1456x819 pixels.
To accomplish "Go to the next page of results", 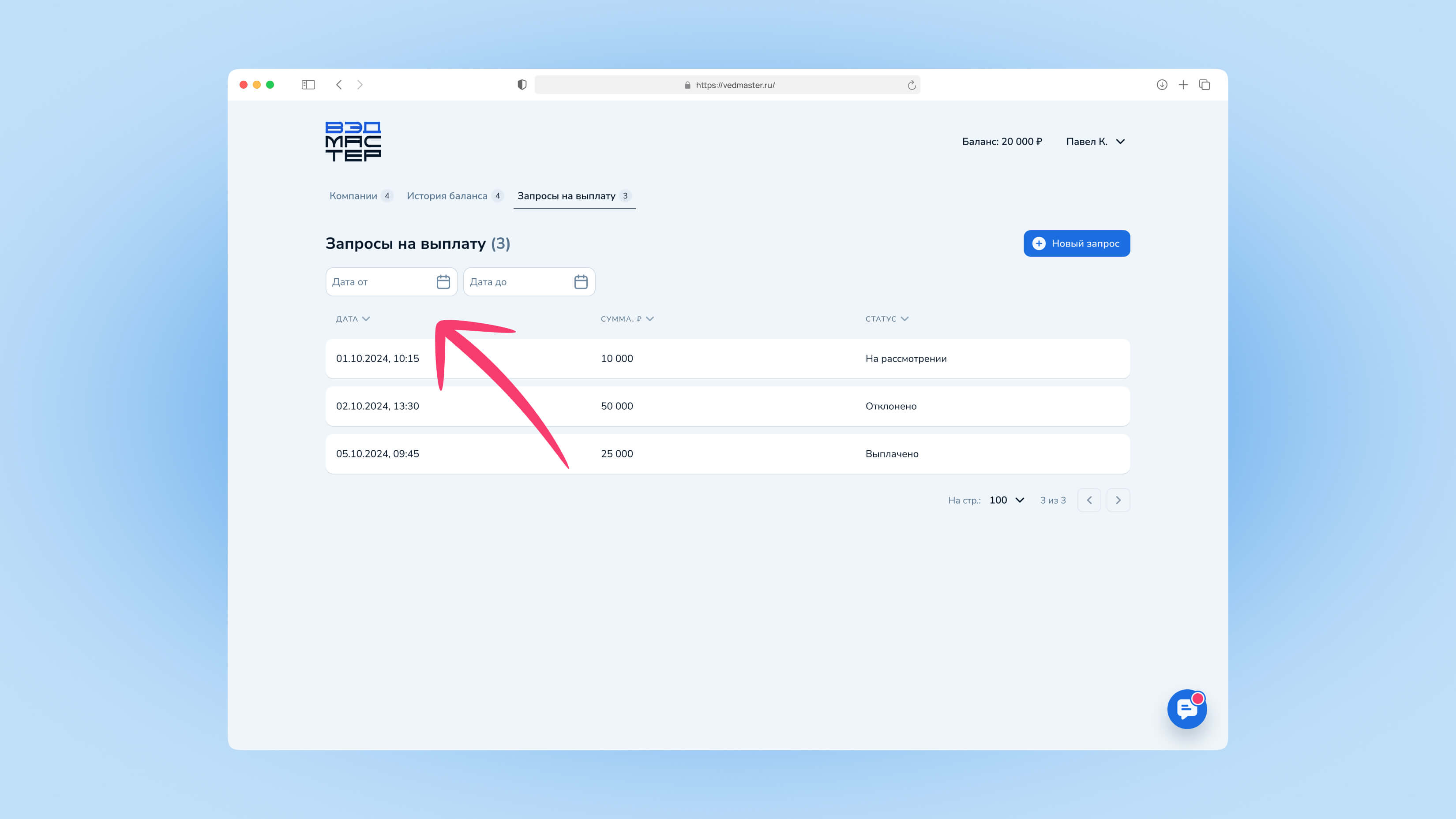I will coord(1118,501).
